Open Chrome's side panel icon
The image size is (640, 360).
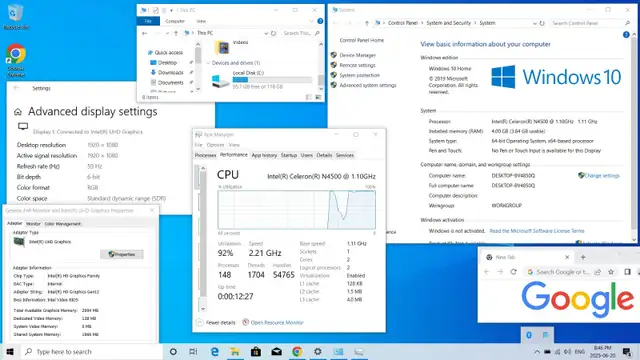coord(627,272)
